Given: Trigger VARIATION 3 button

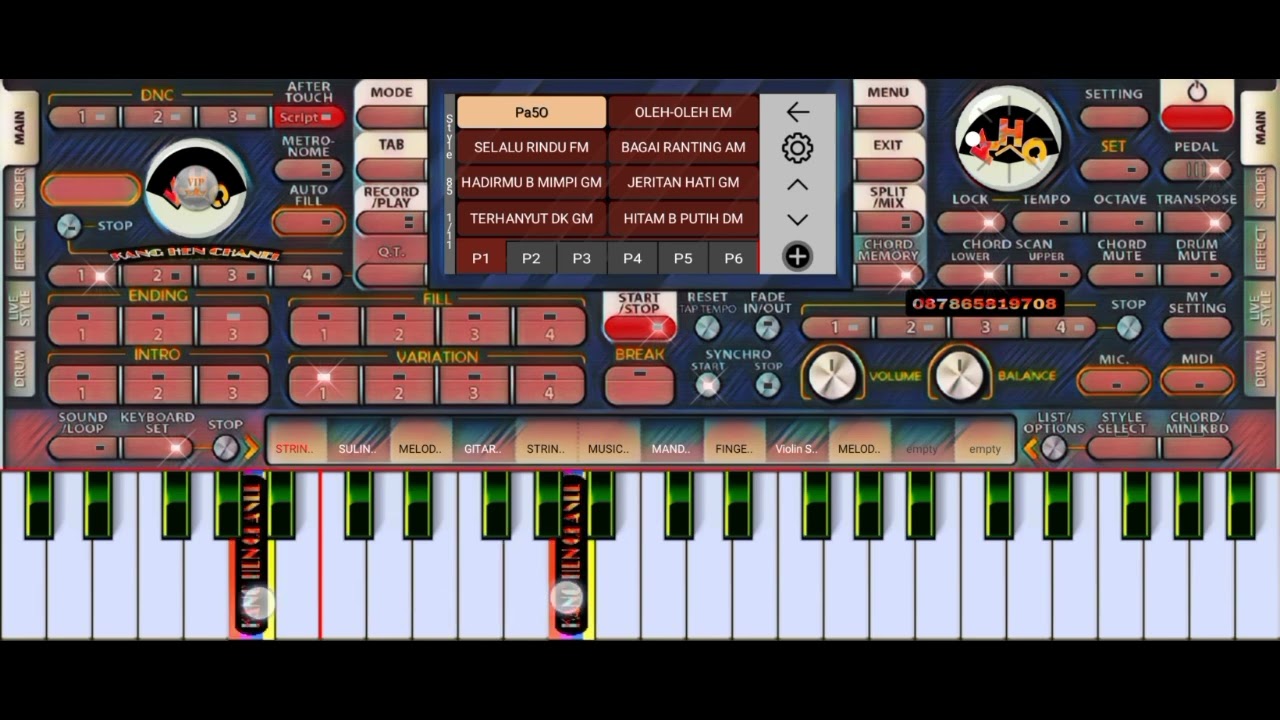Looking at the screenshot, I should [474, 386].
